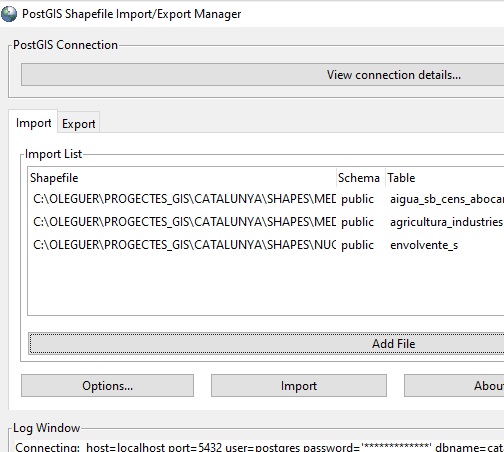
Task: Select the Import tab
Action: click(x=33, y=123)
